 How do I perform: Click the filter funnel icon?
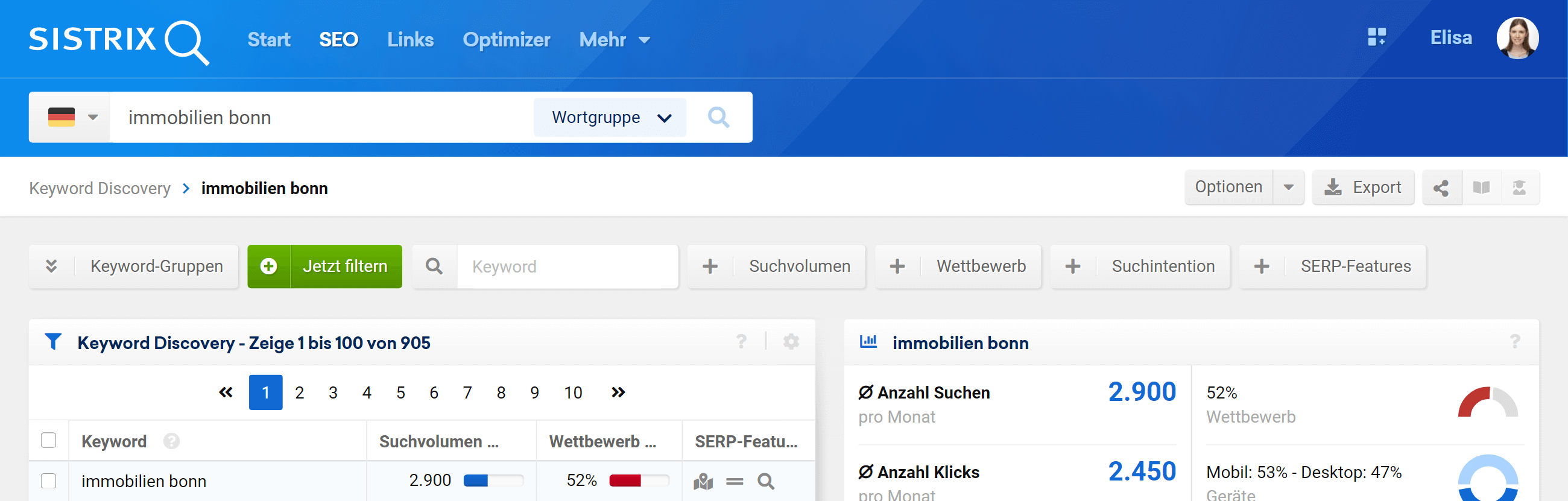coord(53,342)
